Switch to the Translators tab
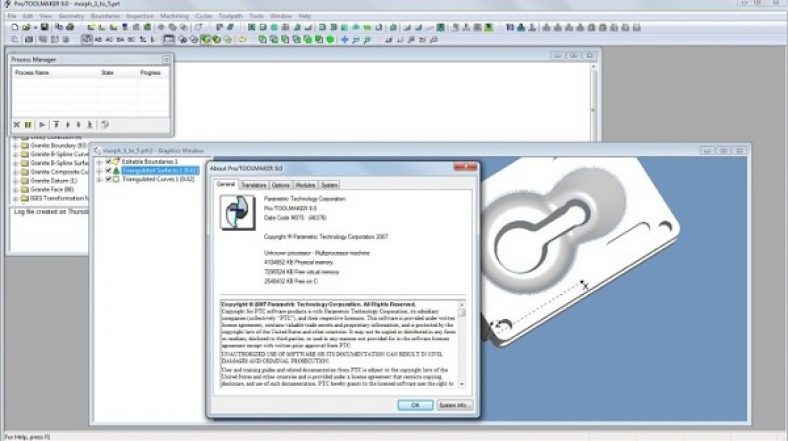Screen dimensions: 788x441 tap(254, 185)
